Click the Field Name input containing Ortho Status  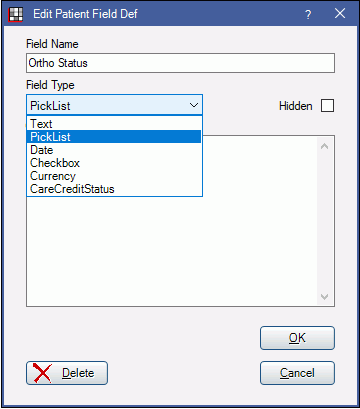180,63
